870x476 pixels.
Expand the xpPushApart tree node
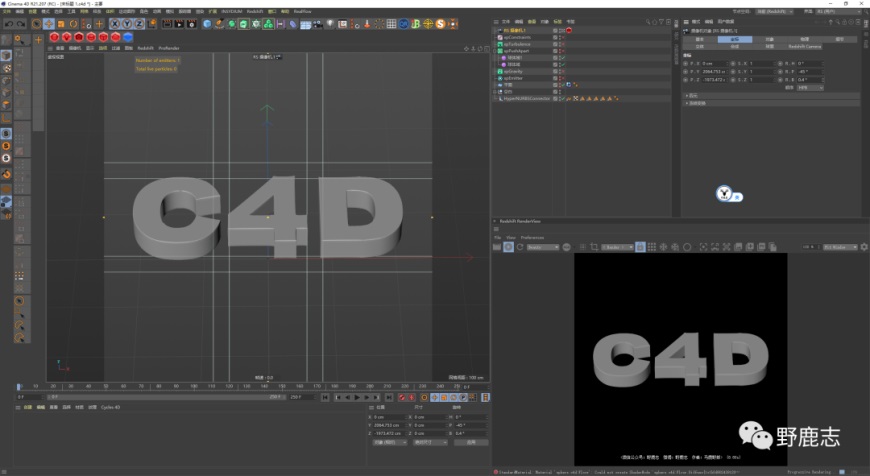pos(495,51)
